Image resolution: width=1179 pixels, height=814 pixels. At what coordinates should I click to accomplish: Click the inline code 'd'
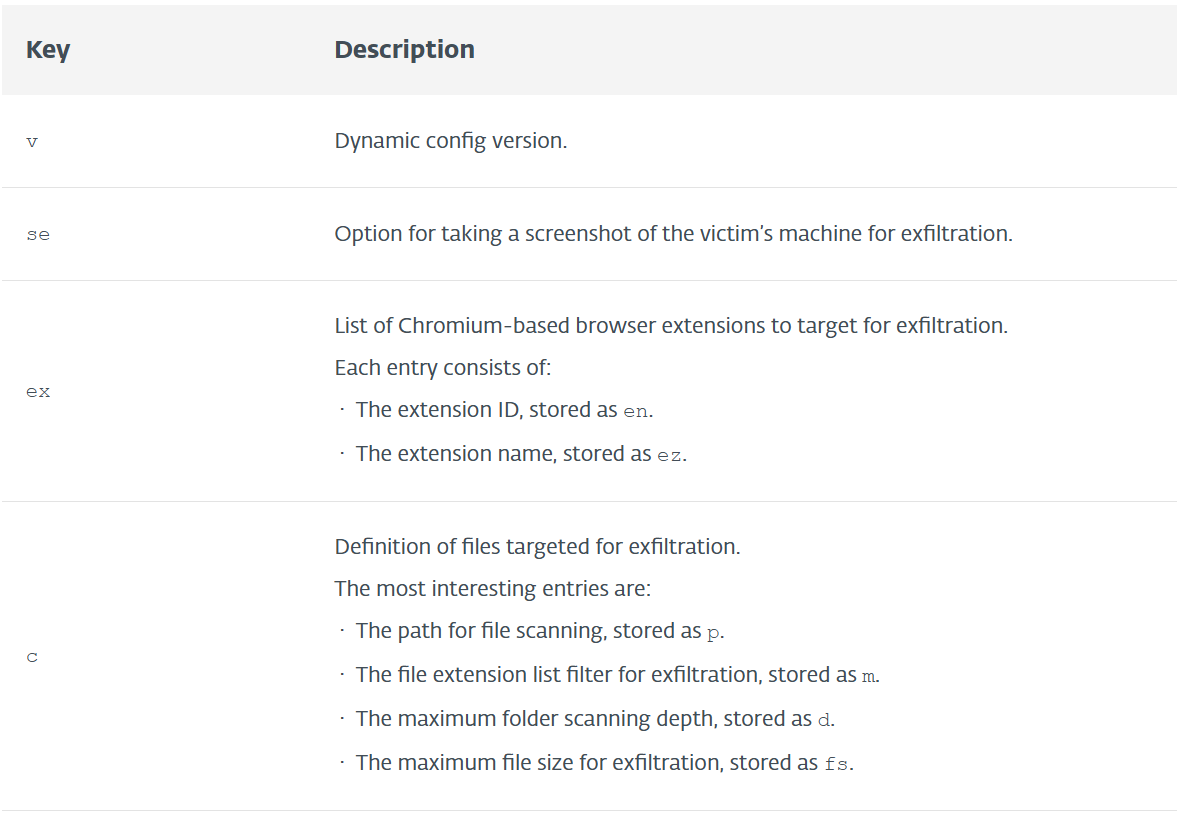click(824, 720)
